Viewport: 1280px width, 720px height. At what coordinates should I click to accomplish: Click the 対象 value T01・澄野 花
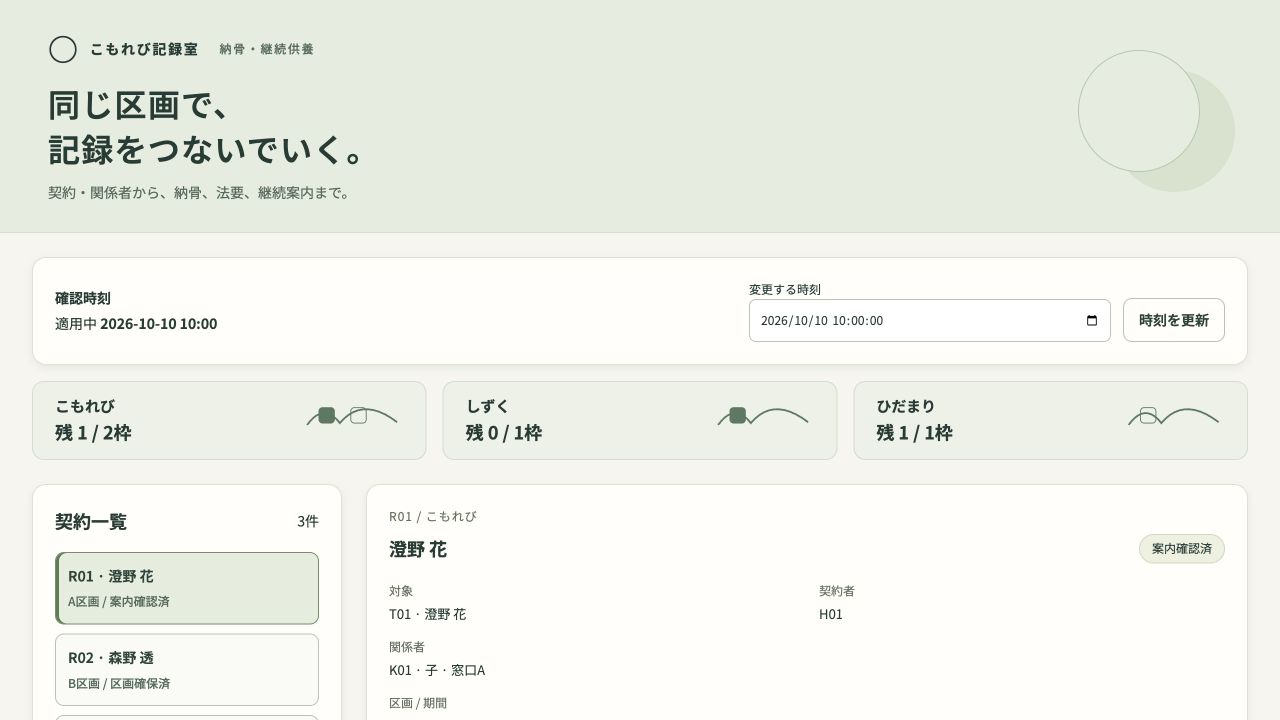coord(428,614)
